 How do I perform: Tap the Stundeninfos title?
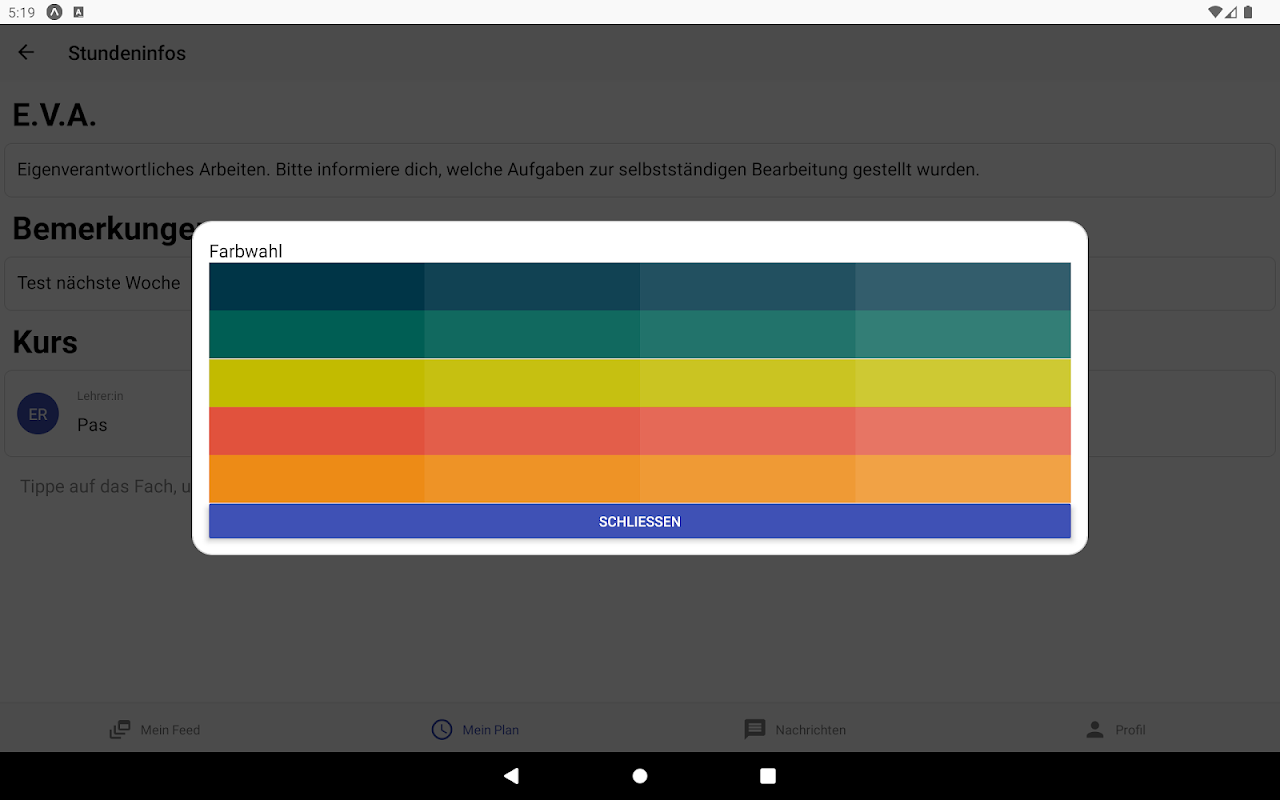127,53
